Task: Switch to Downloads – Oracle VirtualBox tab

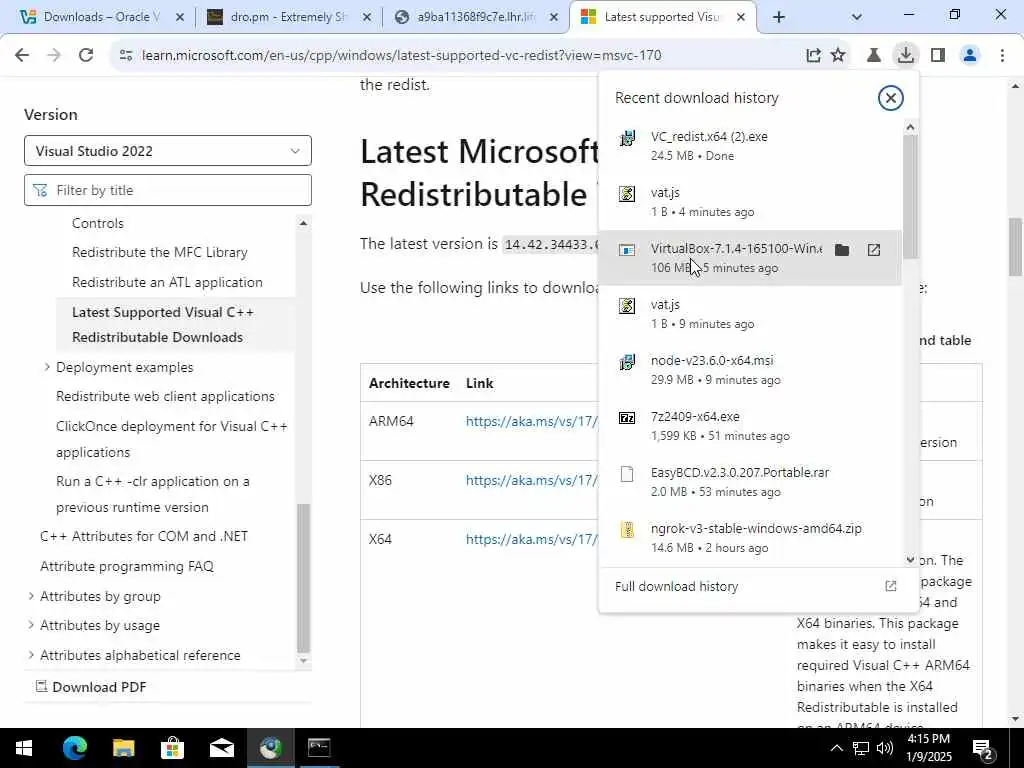Action: point(101,17)
